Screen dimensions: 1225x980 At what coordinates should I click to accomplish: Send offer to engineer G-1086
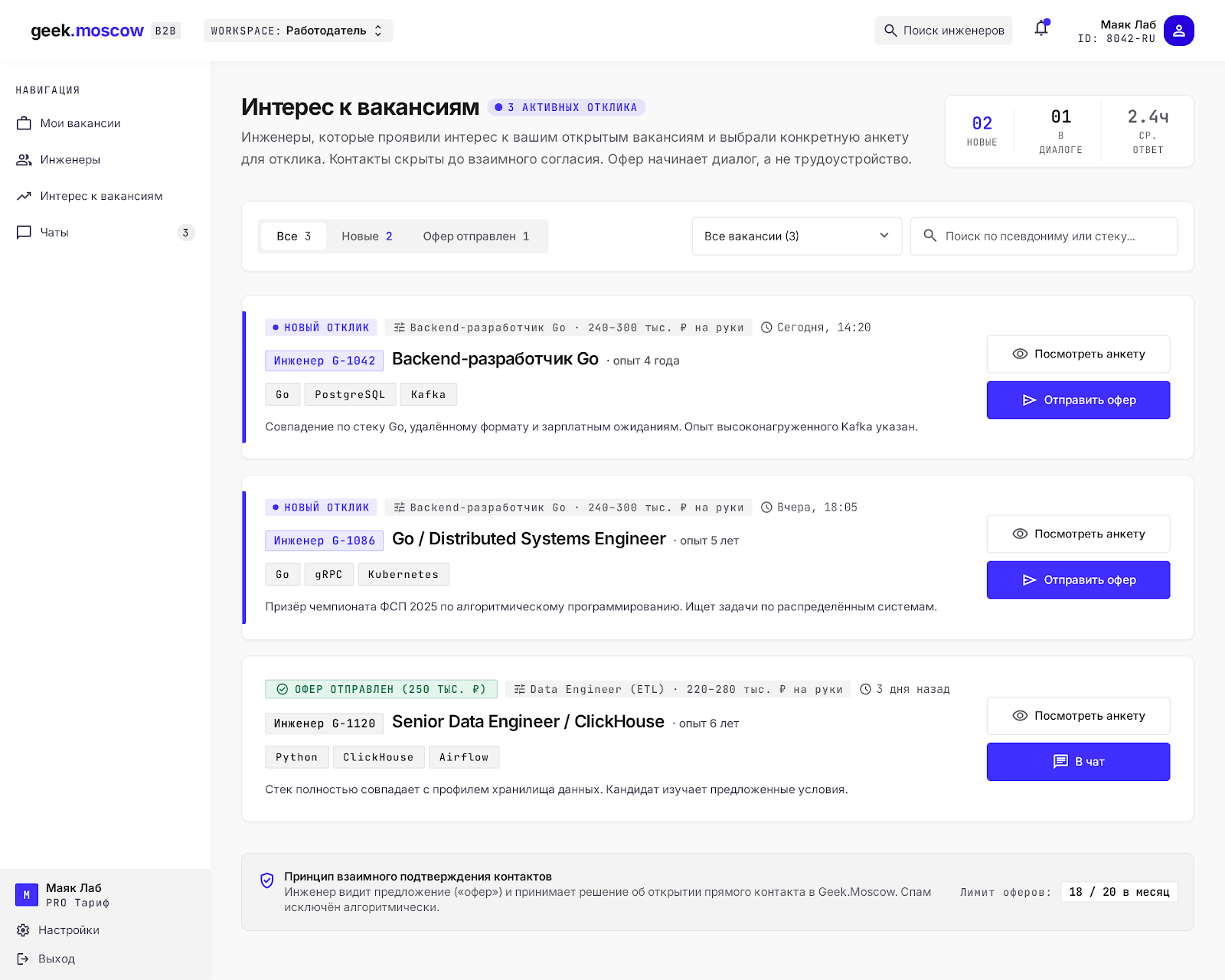tap(1078, 580)
